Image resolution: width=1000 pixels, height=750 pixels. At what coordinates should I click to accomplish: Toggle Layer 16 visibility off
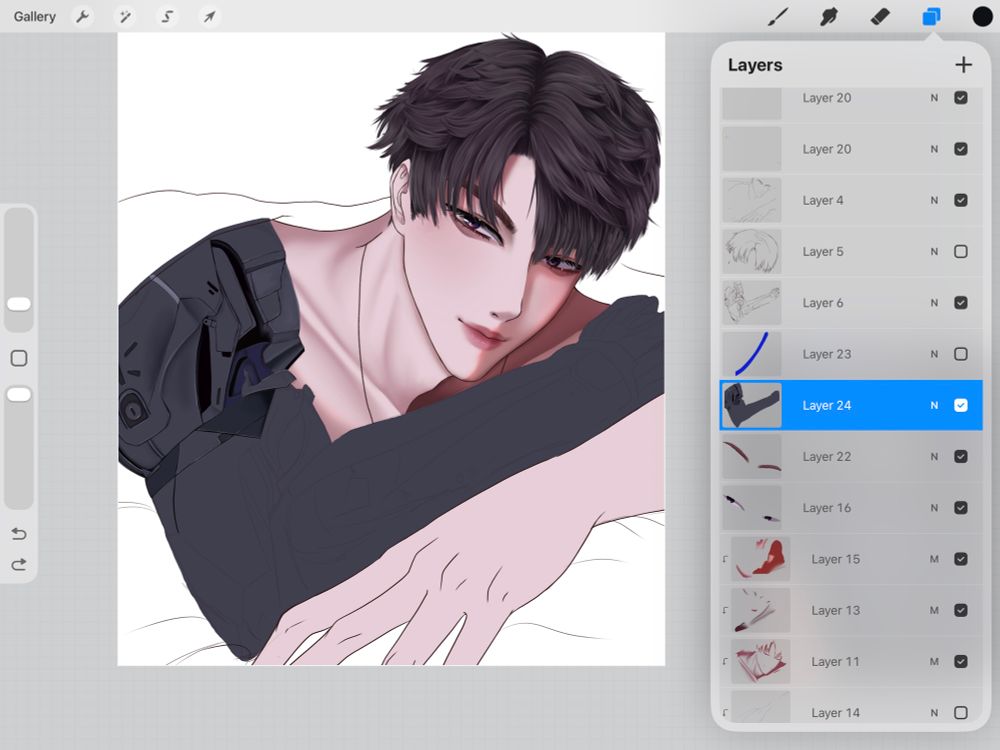pyautogui.click(x=961, y=508)
